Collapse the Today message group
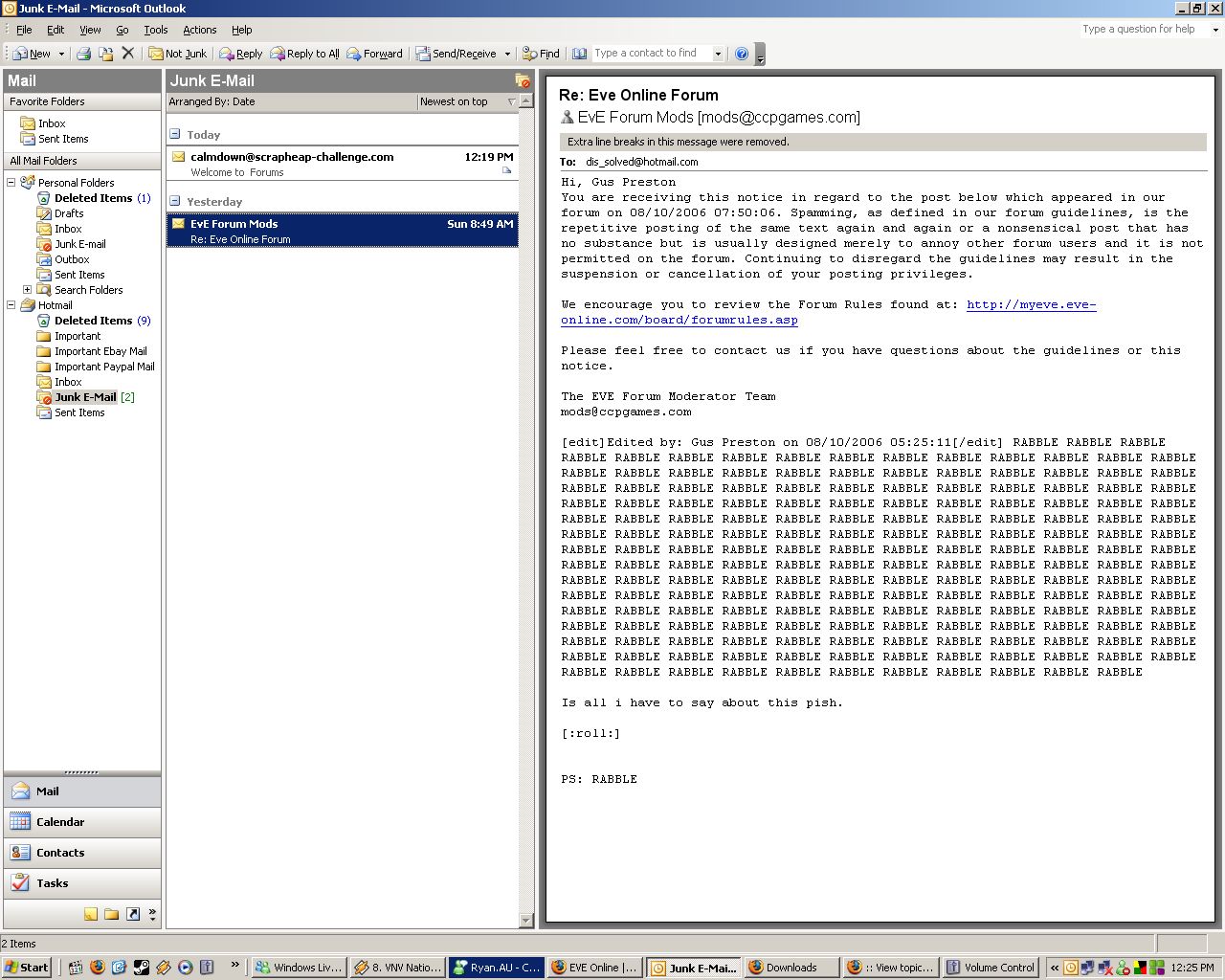This screenshot has height=980, width=1225. coord(175,134)
